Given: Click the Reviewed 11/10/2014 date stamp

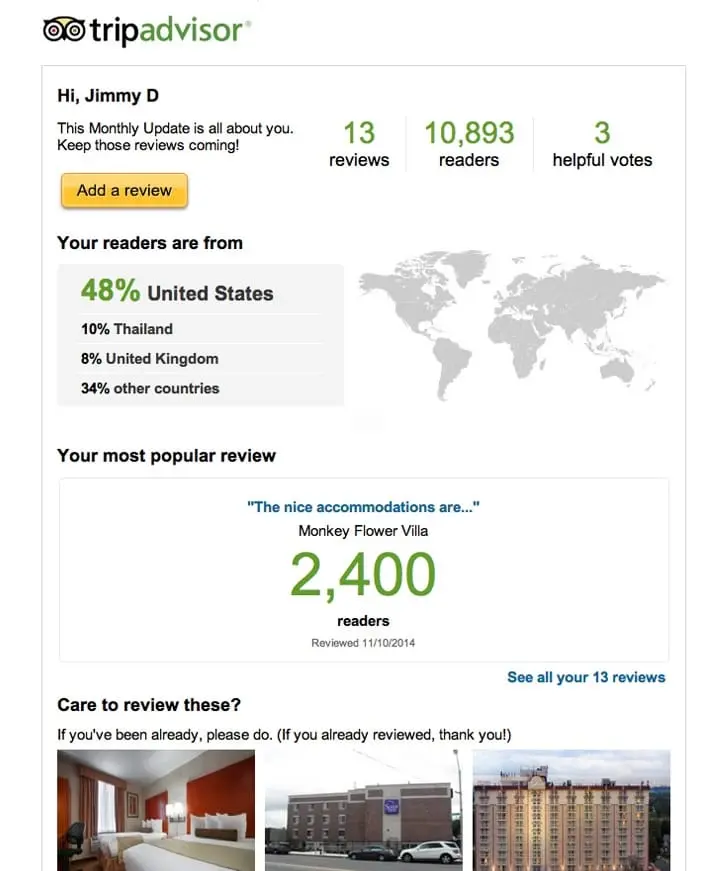Looking at the screenshot, I should [362, 641].
